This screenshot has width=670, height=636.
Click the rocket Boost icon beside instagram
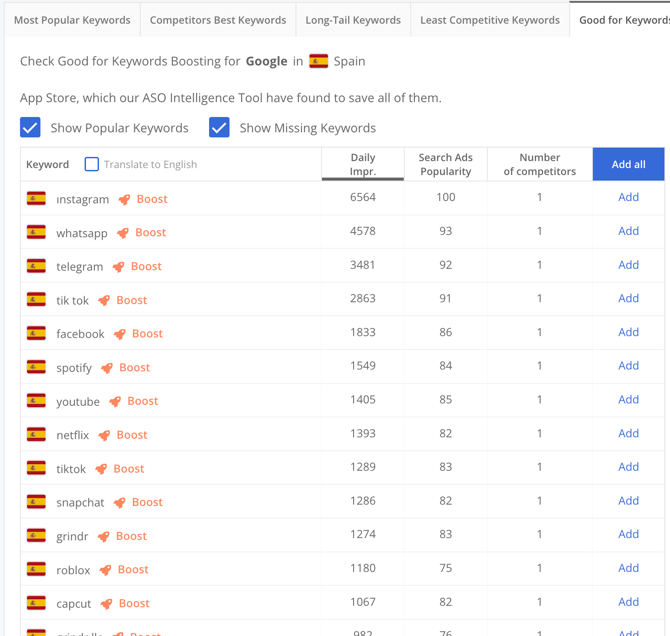coord(125,199)
